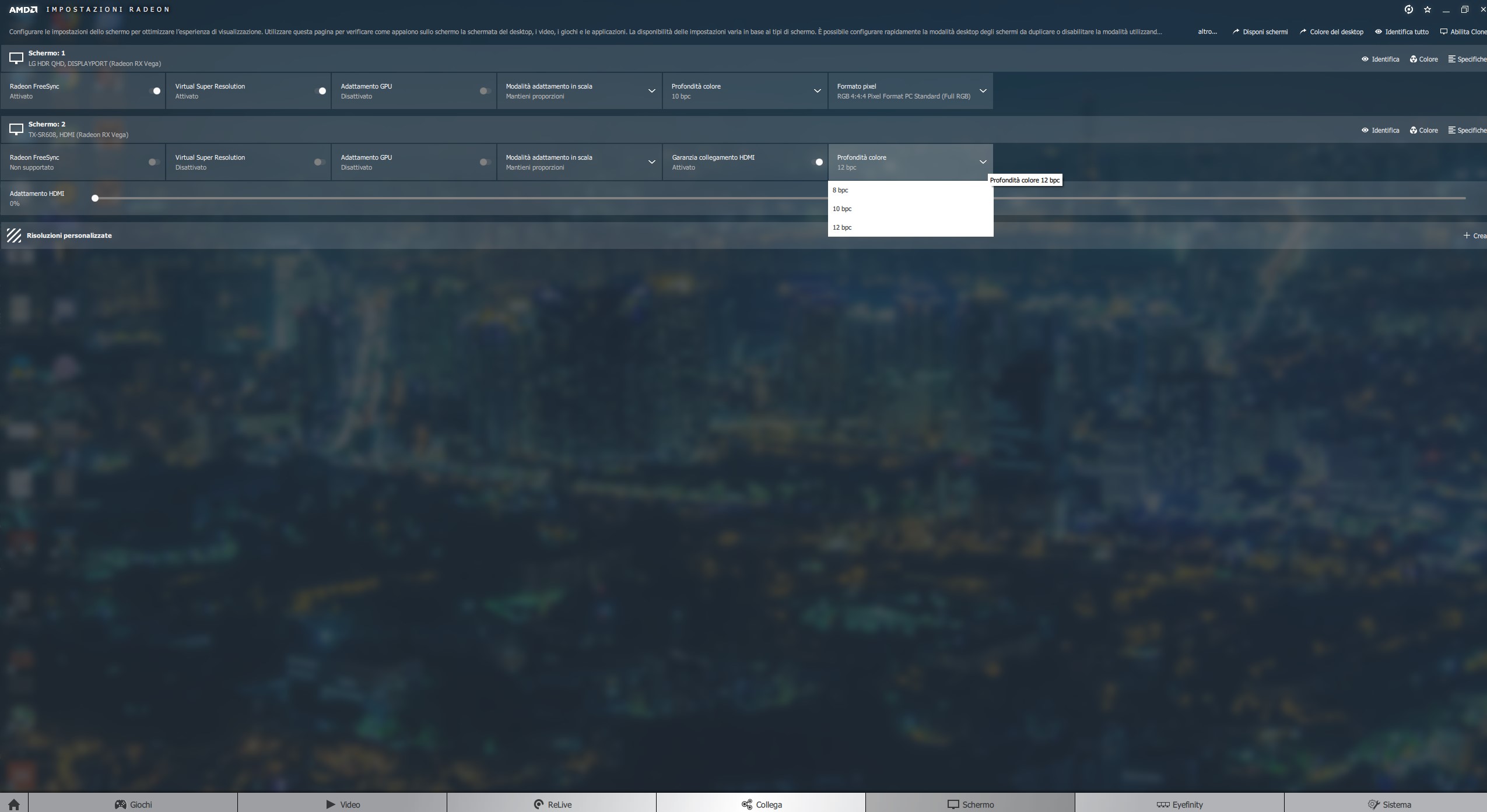This screenshot has width=1487, height=812.
Task: Click Identifica tutto eye icon
Action: (1379, 31)
